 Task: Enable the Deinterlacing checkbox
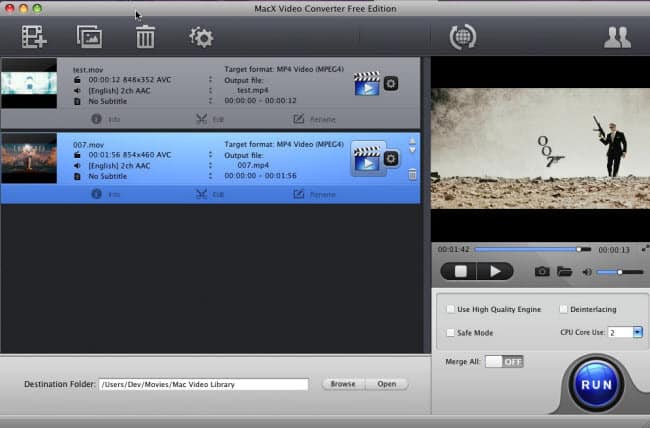(563, 309)
